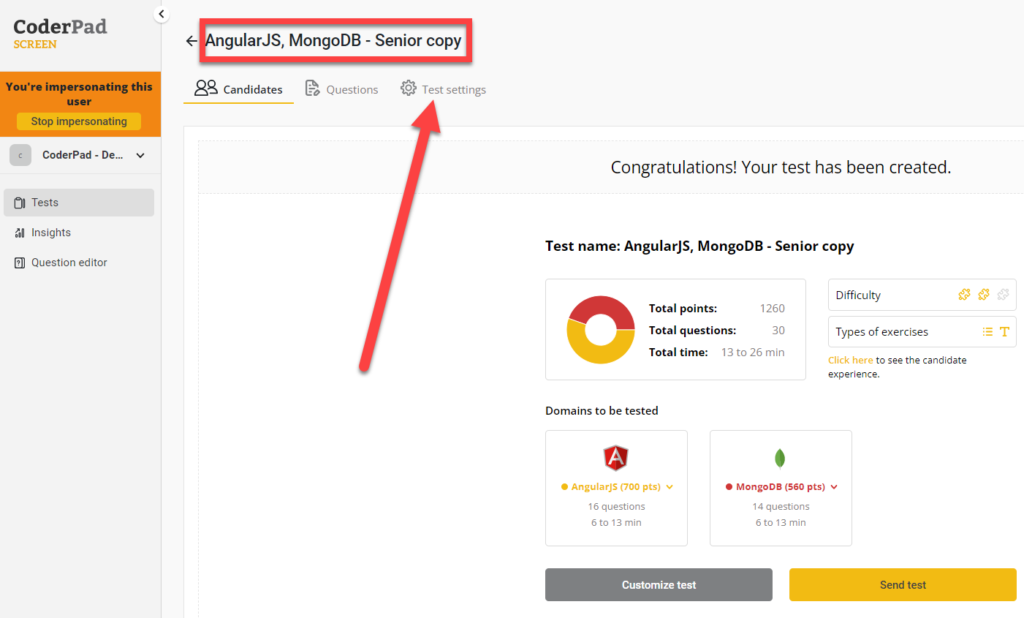The image size is (1024, 618).
Task: Click Stop impersonating button
Action: (x=79, y=121)
